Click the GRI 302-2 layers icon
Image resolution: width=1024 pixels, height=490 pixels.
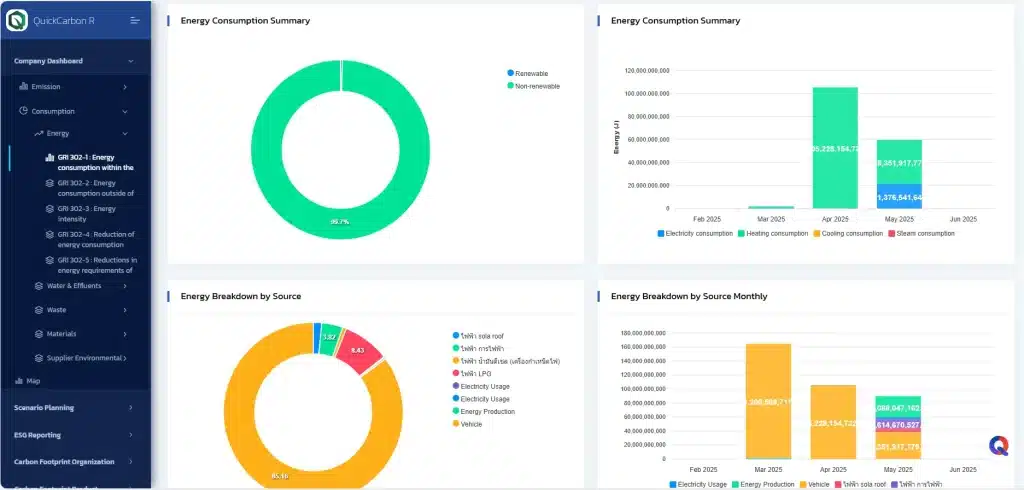(x=50, y=183)
